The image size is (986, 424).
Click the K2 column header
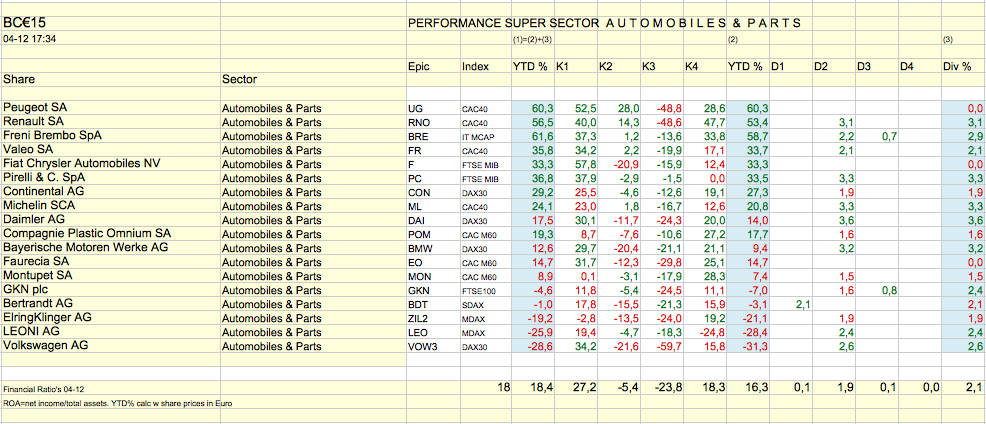pos(619,66)
